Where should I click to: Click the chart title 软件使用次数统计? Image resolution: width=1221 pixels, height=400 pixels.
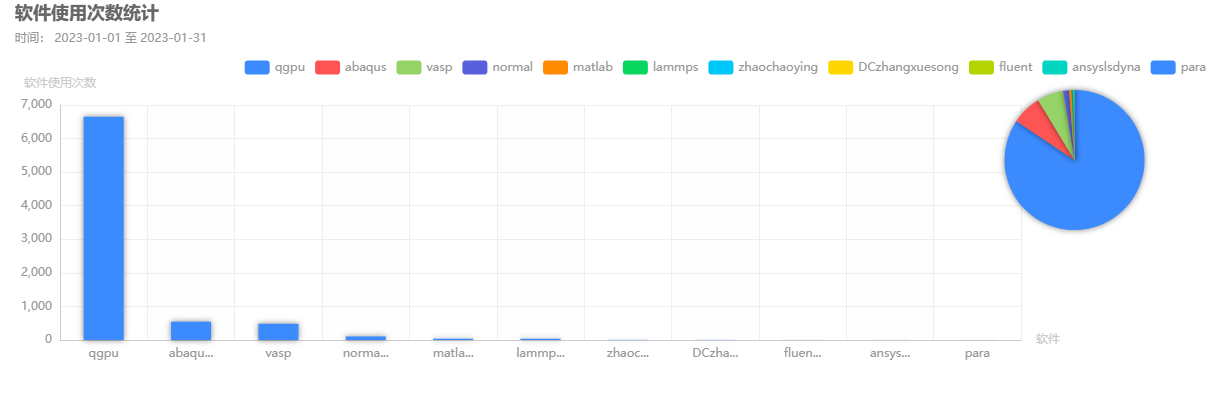click(87, 13)
